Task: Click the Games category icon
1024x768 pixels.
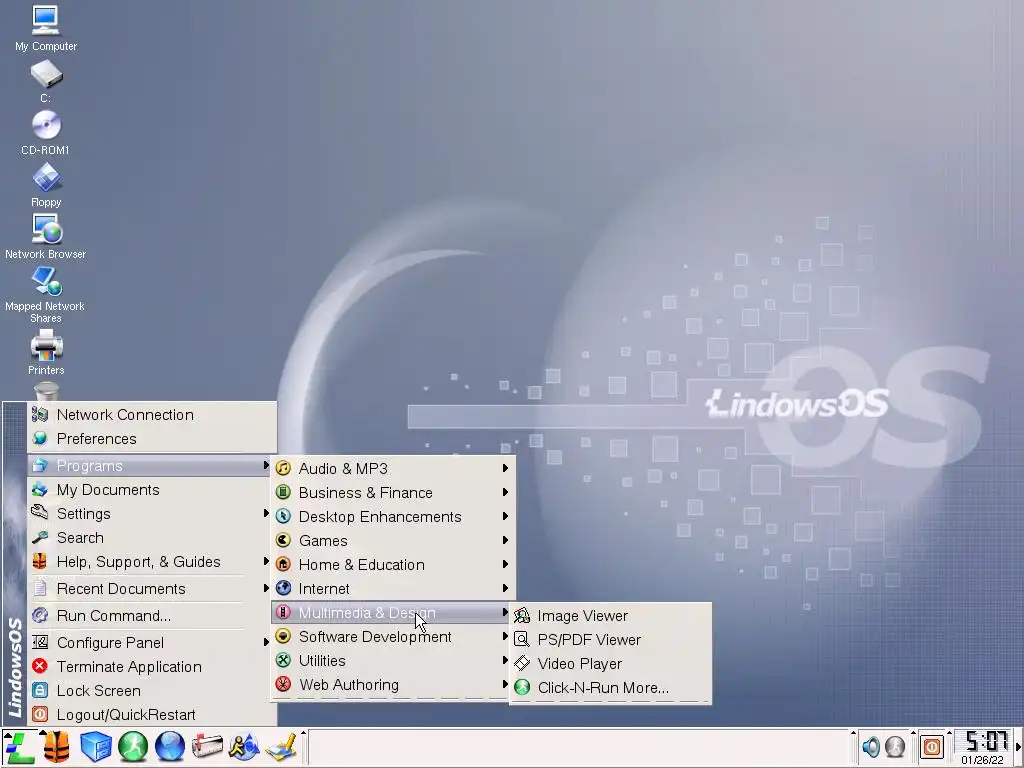Action: point(283,540)
